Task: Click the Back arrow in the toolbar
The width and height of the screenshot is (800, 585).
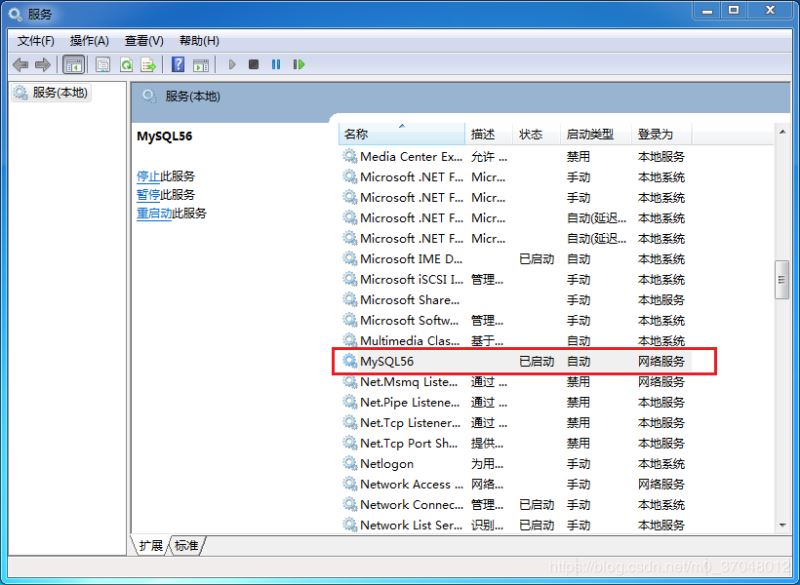Action: click(20, 65)
